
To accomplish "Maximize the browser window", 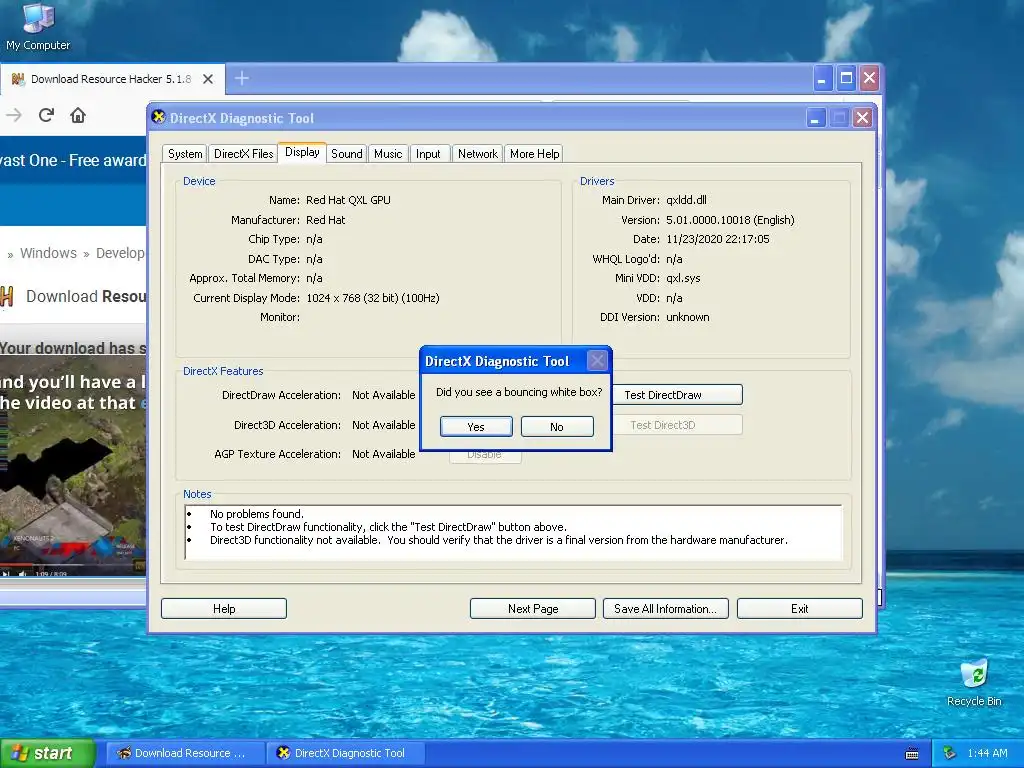I will [846, 79].
